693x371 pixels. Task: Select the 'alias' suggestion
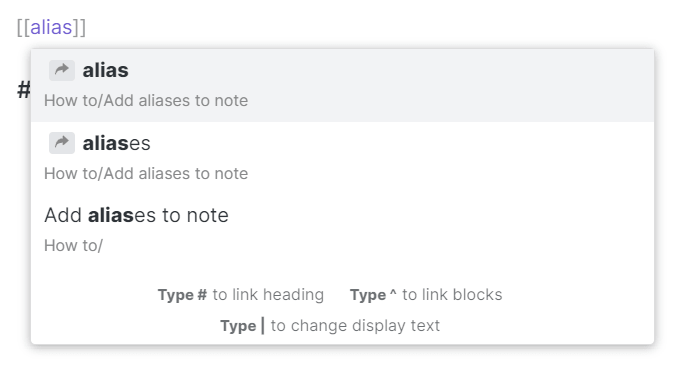(343, 85)
